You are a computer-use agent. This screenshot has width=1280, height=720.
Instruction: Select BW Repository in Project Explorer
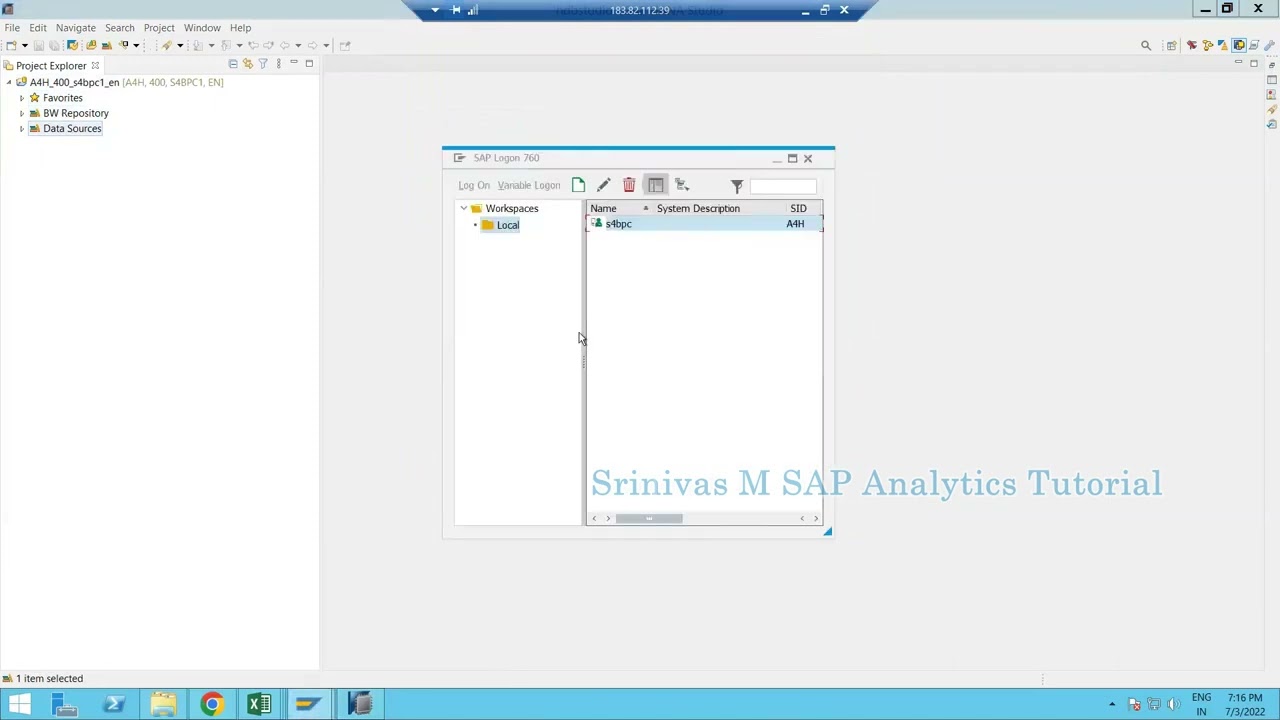76,113
